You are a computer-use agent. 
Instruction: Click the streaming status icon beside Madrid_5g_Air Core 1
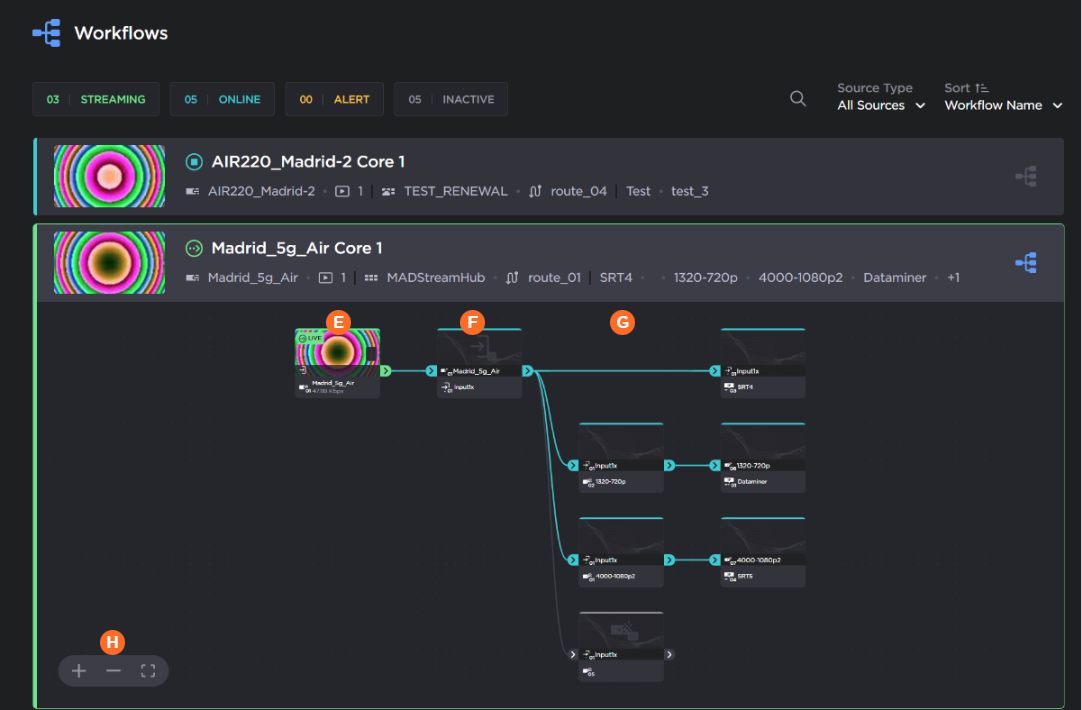coord(194,248)
